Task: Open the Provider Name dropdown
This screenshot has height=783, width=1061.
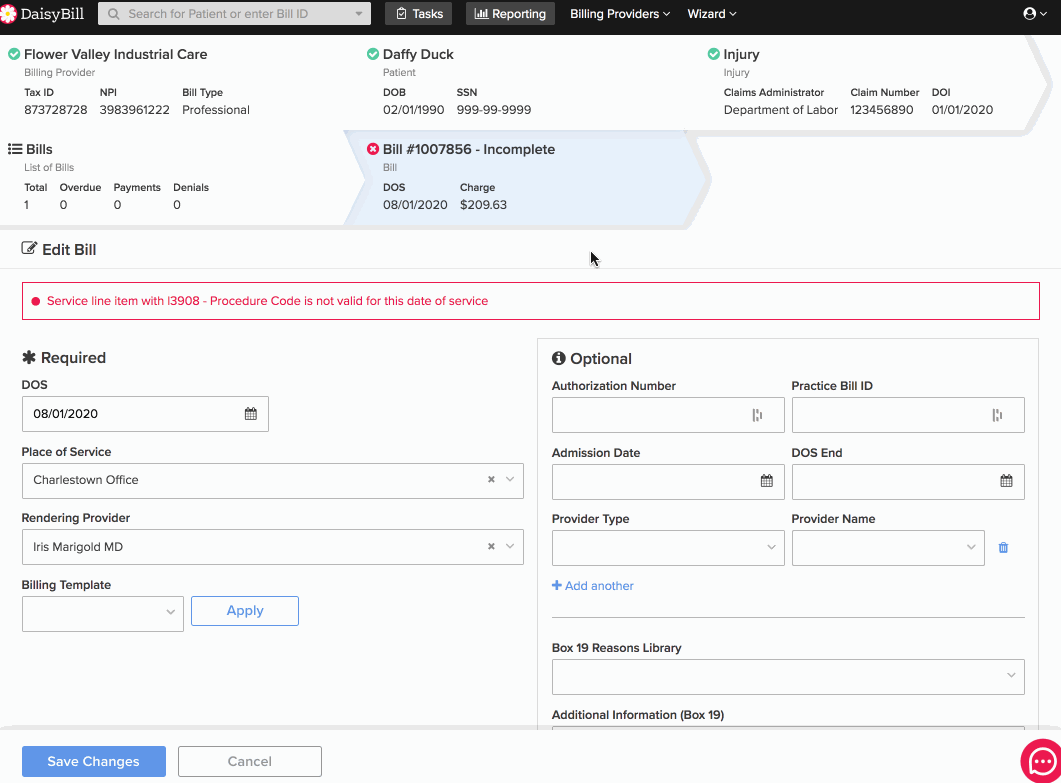Action: tap(888, 548)
